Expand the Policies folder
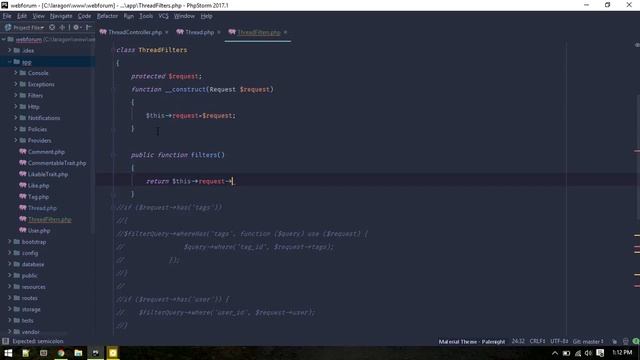 click(x=16, y=129)
